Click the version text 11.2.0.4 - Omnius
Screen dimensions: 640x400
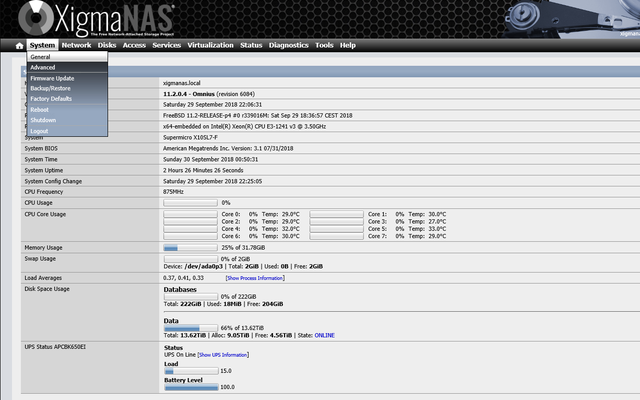189,94
